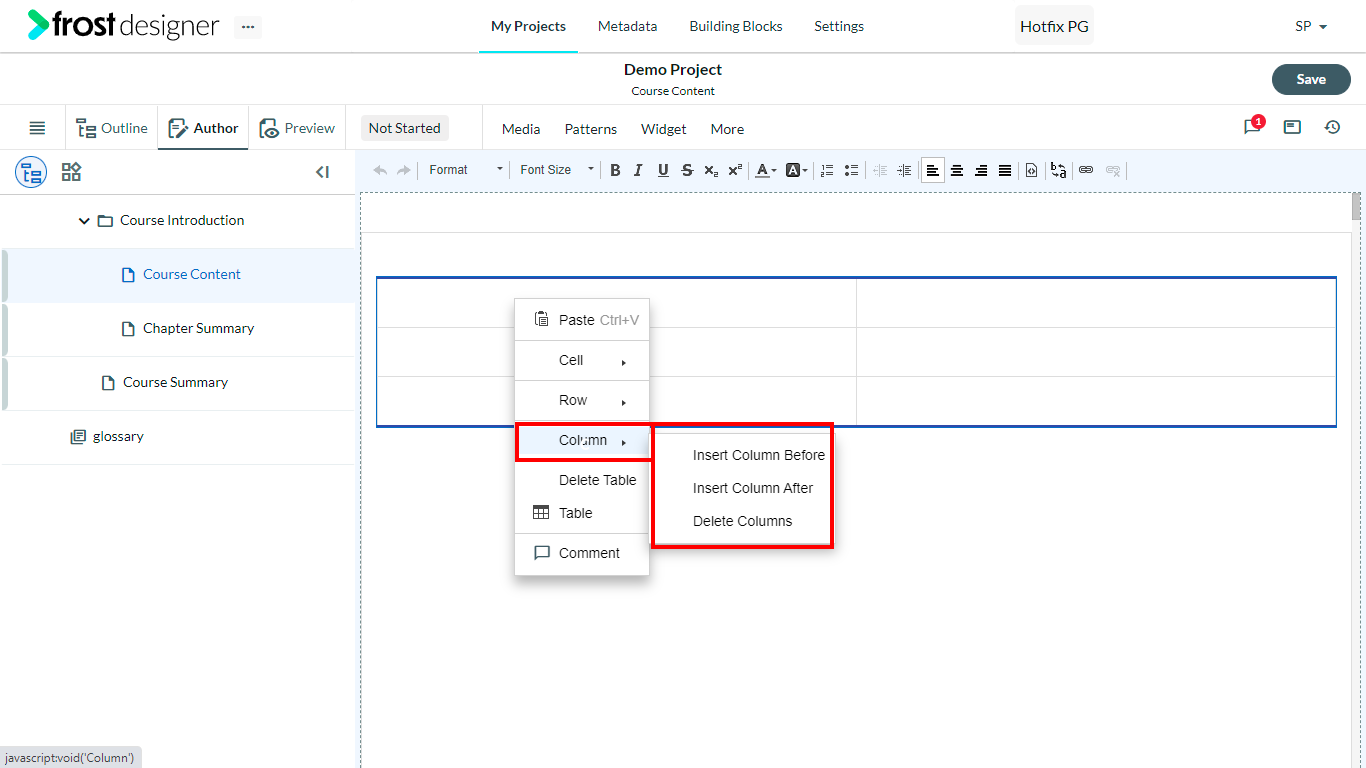The width and height of the screenshot is (1366, 768).
Task: Collapse the Course Introduction folder
Action: pos(84,221)
